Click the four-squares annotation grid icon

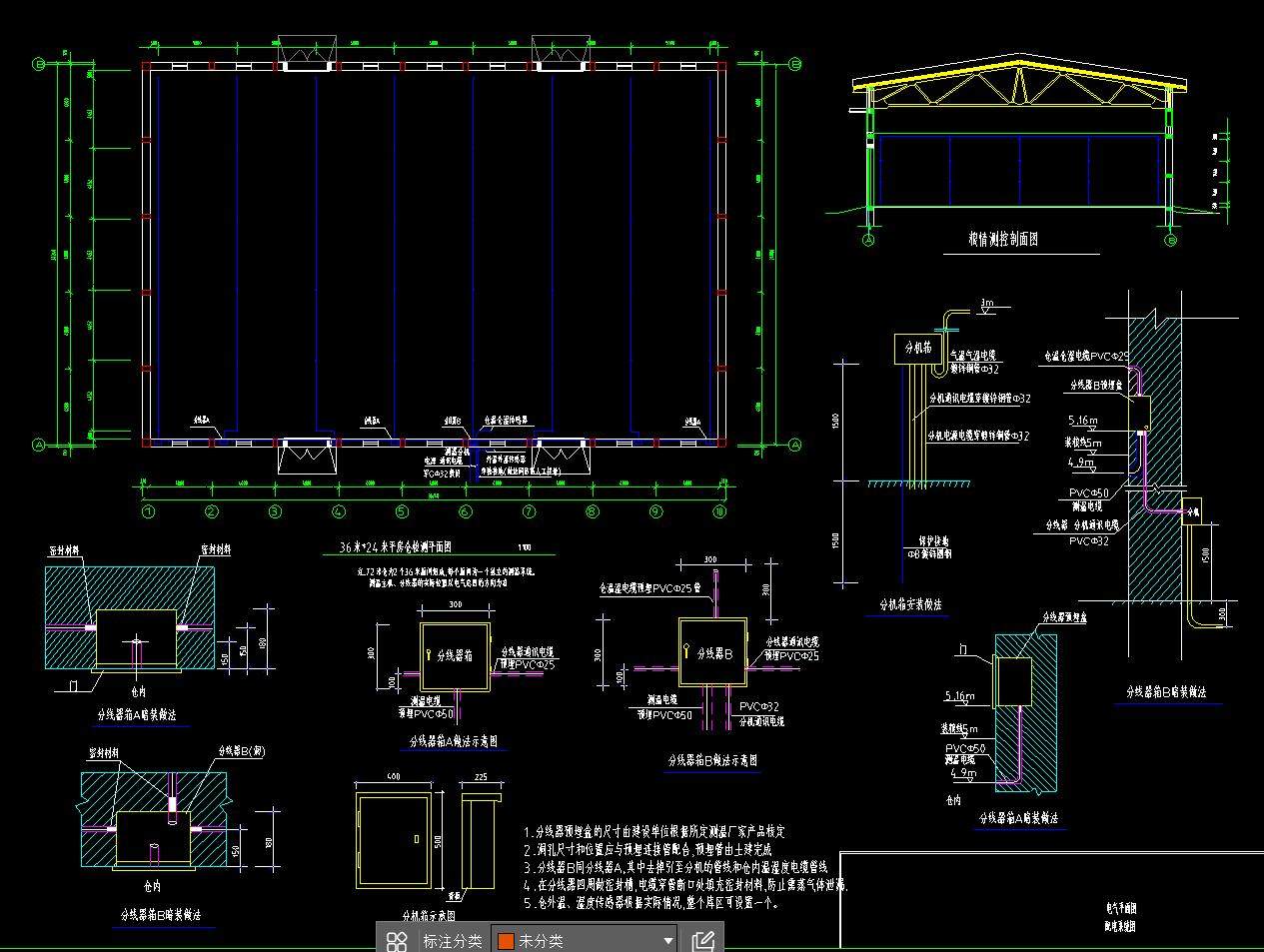(397, 940)
